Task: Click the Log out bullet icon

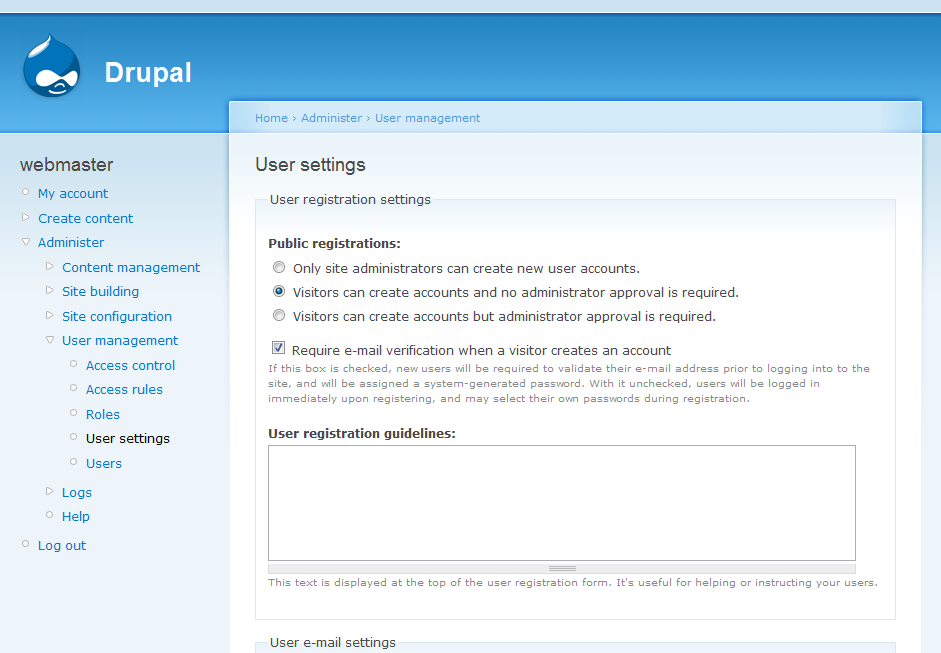Action: pos(25,544)
